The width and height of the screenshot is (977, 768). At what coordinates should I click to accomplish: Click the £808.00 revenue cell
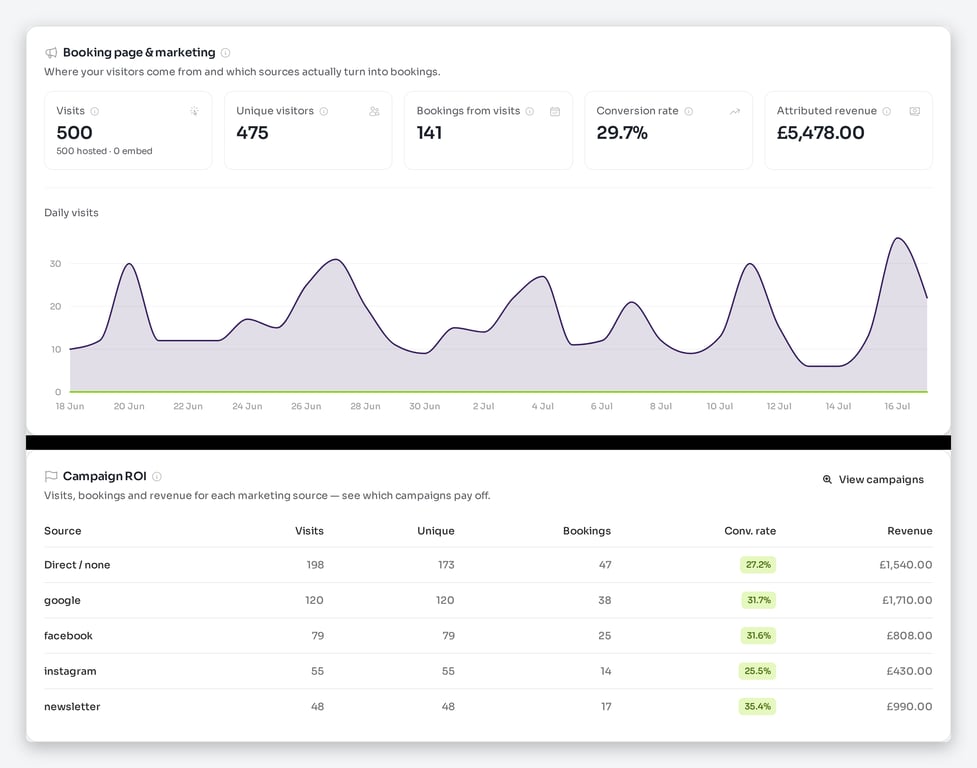point(909,636)
